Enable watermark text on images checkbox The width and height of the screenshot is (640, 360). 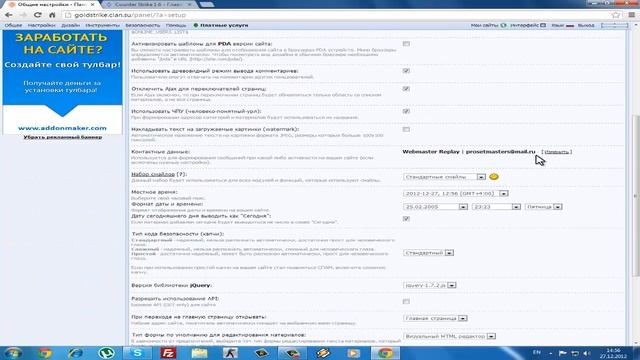point(406,129)
